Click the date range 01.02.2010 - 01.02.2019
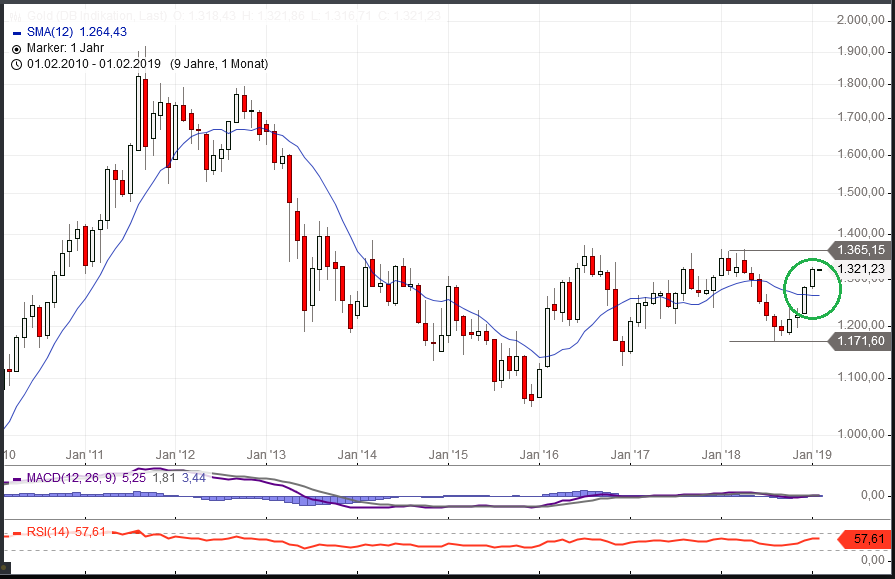The width and height of the screenshot is (895, 579). [94, 64]
